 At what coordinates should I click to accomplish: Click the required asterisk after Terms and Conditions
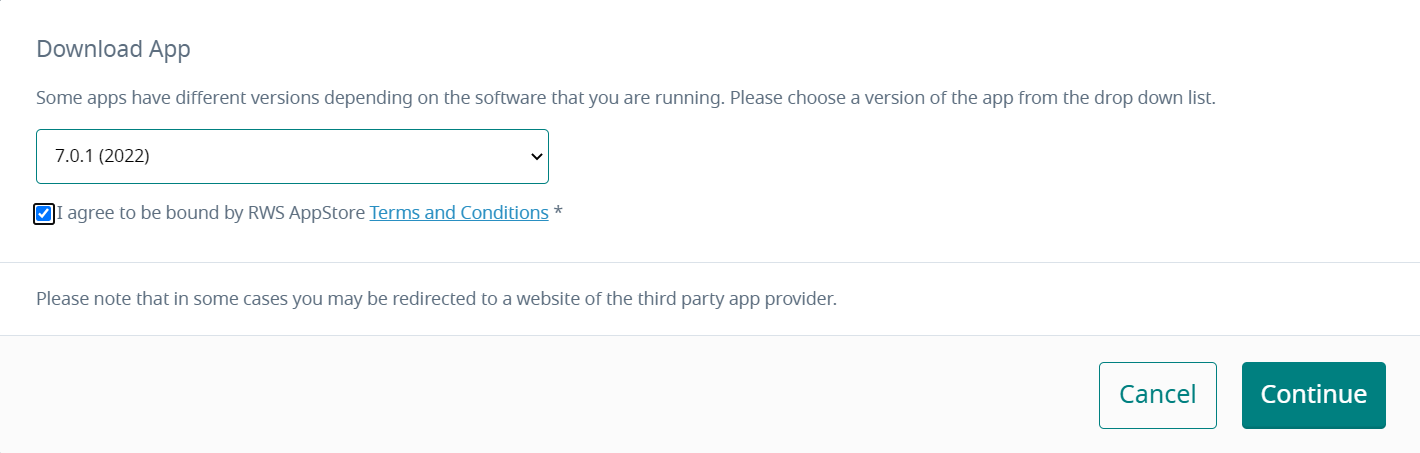[x=558, y=213]
